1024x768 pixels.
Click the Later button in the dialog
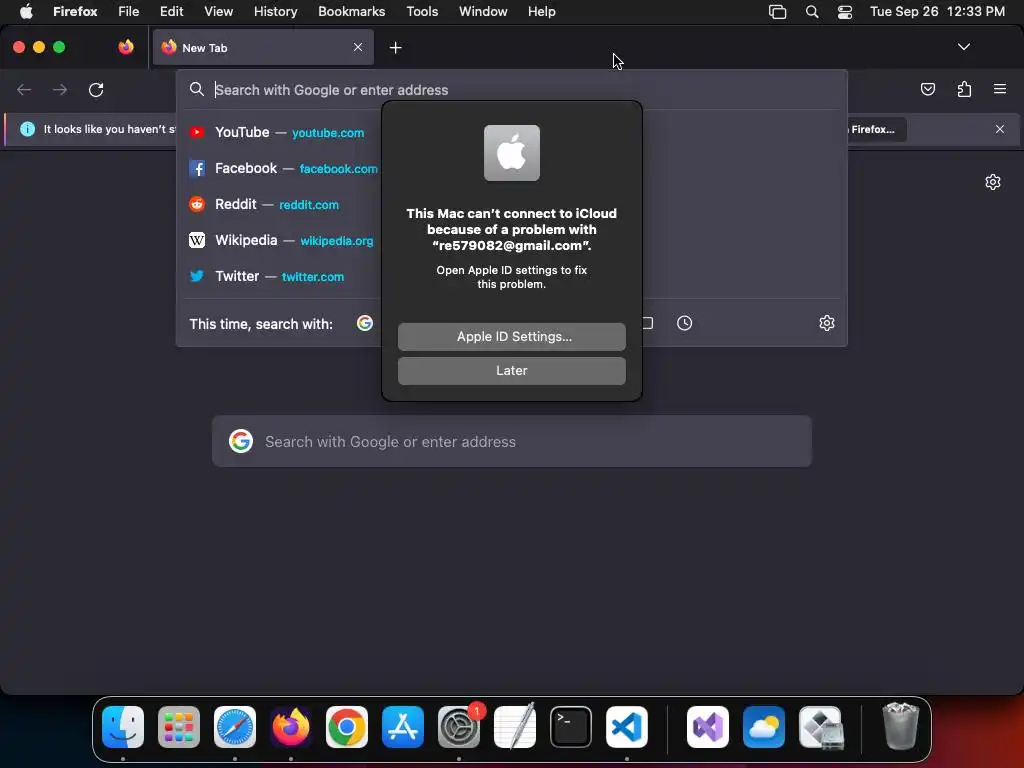click(x=511, y=371)
